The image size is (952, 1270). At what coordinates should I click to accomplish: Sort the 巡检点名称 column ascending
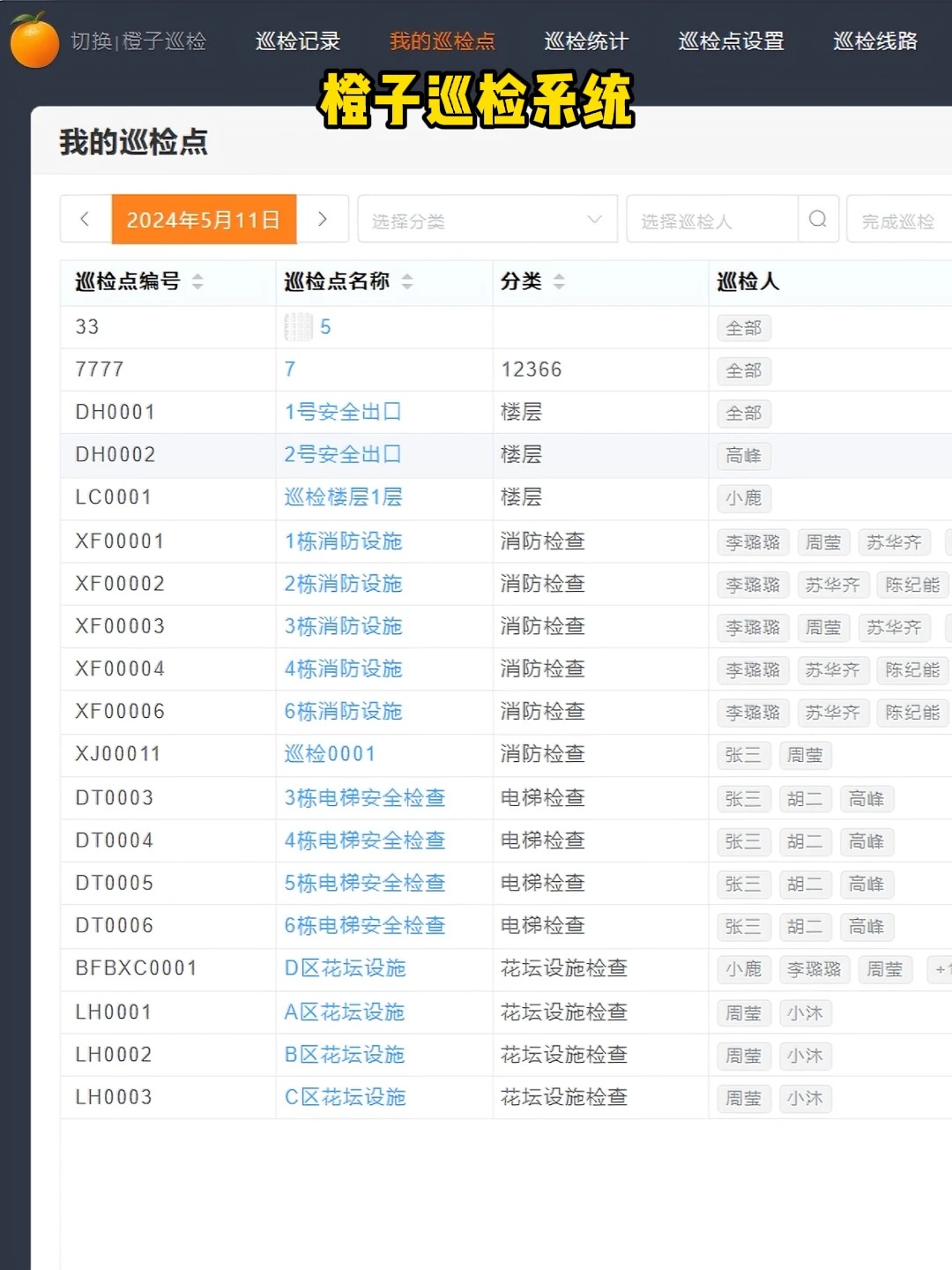406,277
